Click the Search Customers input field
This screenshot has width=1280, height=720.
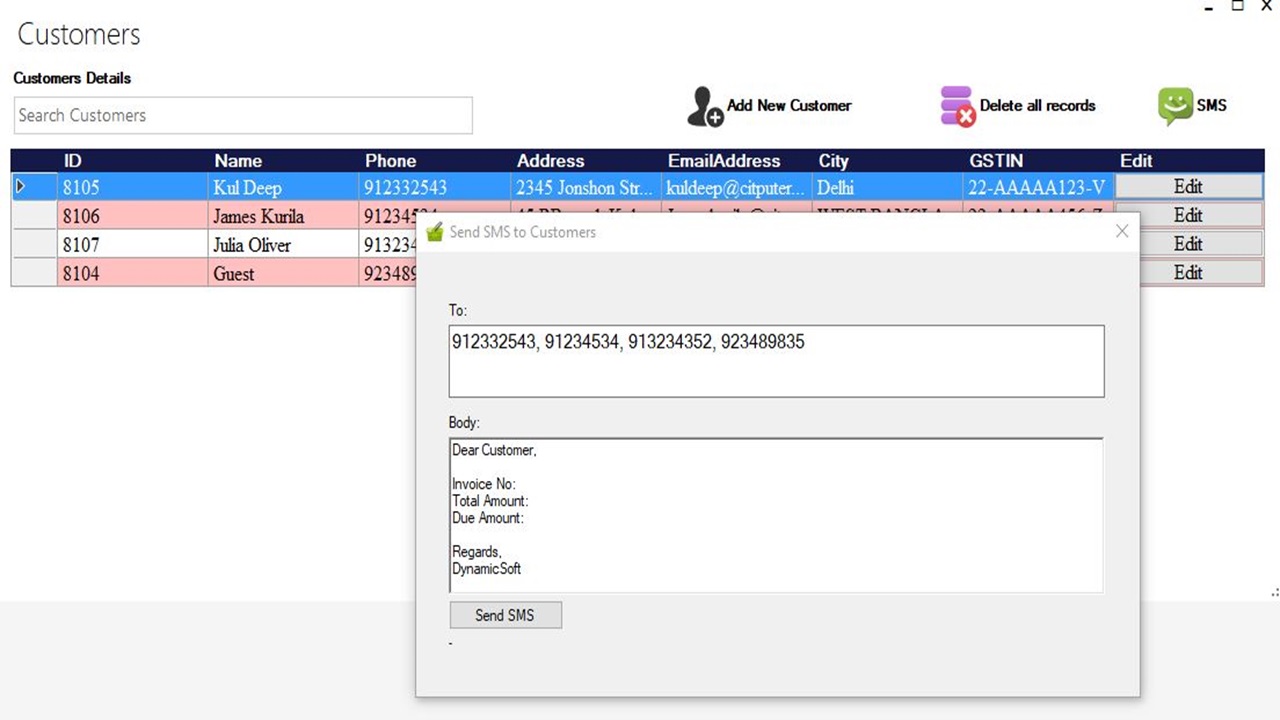[242, 115]
